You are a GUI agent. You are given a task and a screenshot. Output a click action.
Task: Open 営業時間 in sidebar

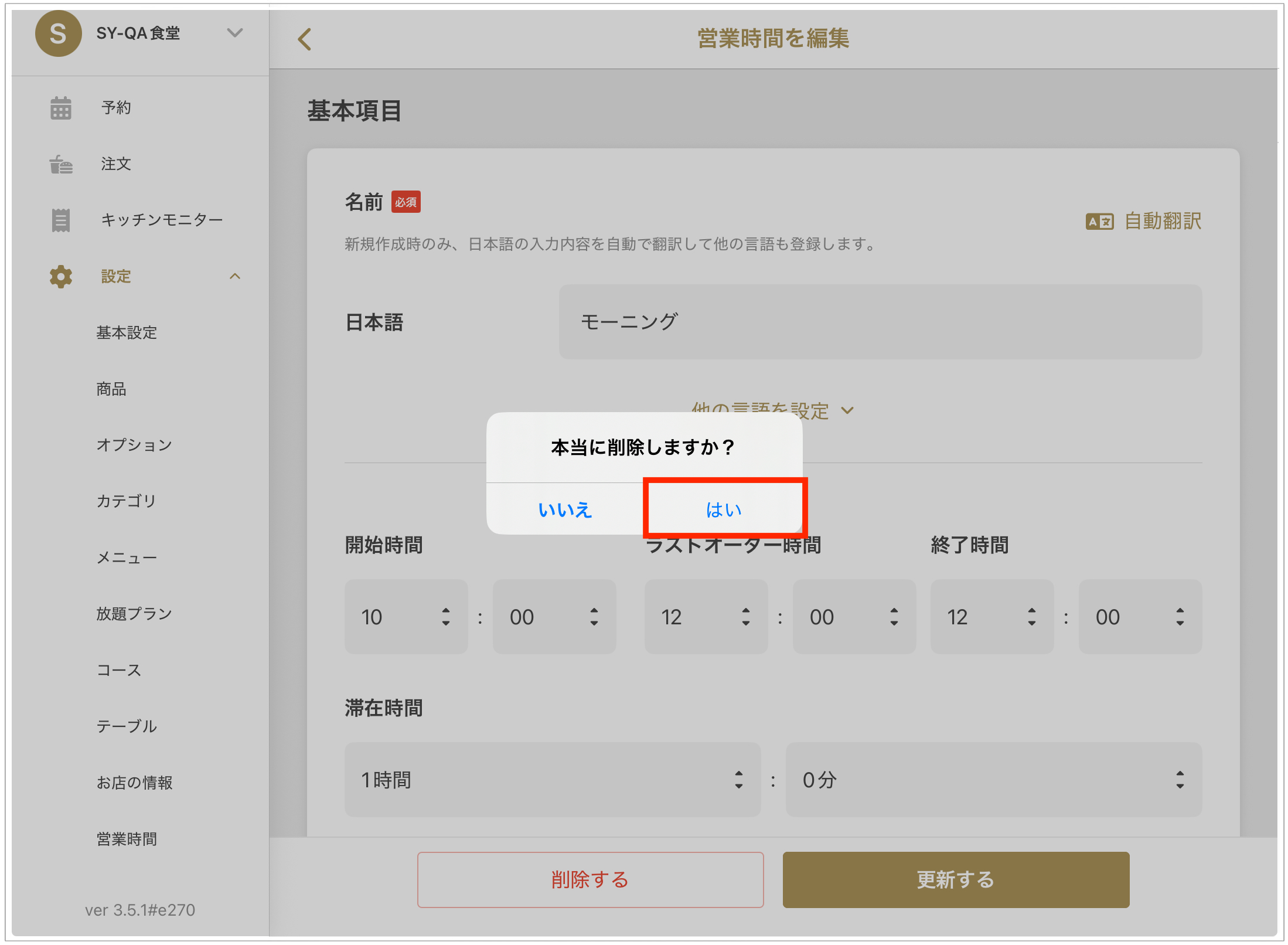pos(127,839)
